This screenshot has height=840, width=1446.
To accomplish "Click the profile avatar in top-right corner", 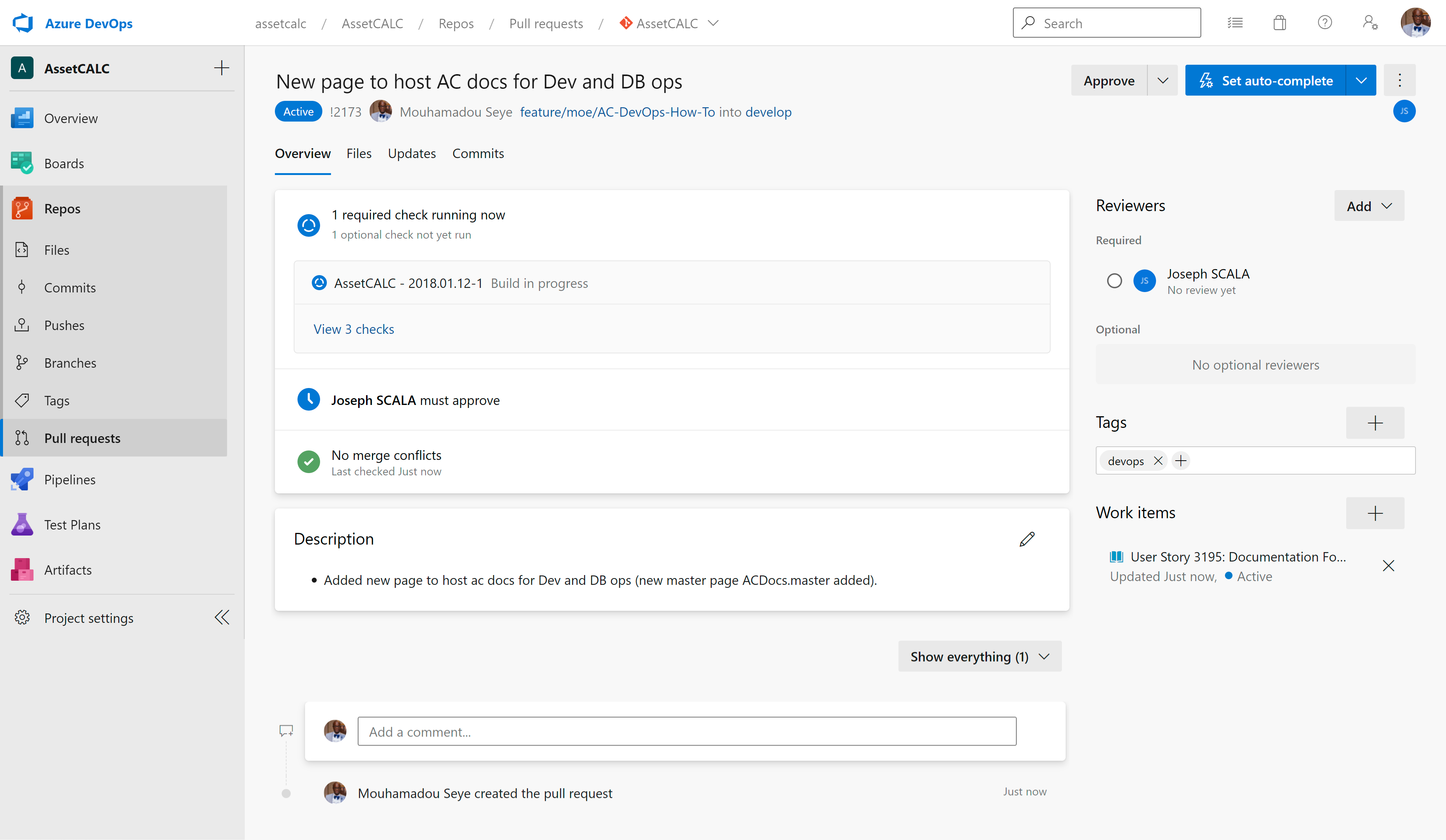I will click(1415, 23).
